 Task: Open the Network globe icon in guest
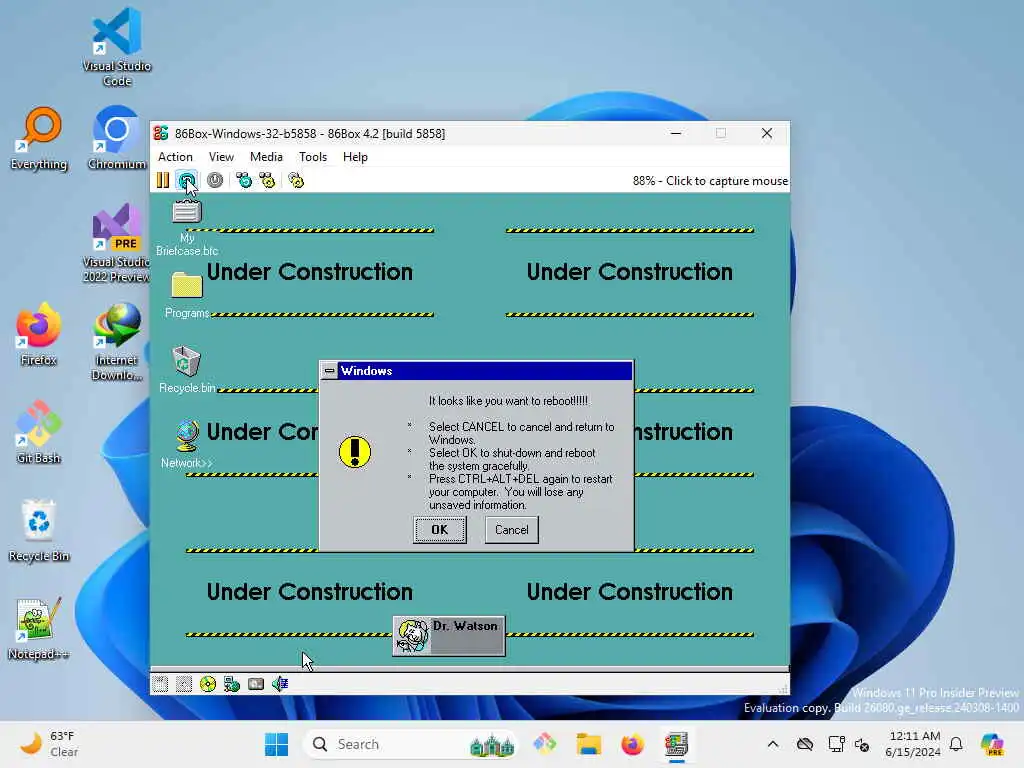tap(187, 444)
